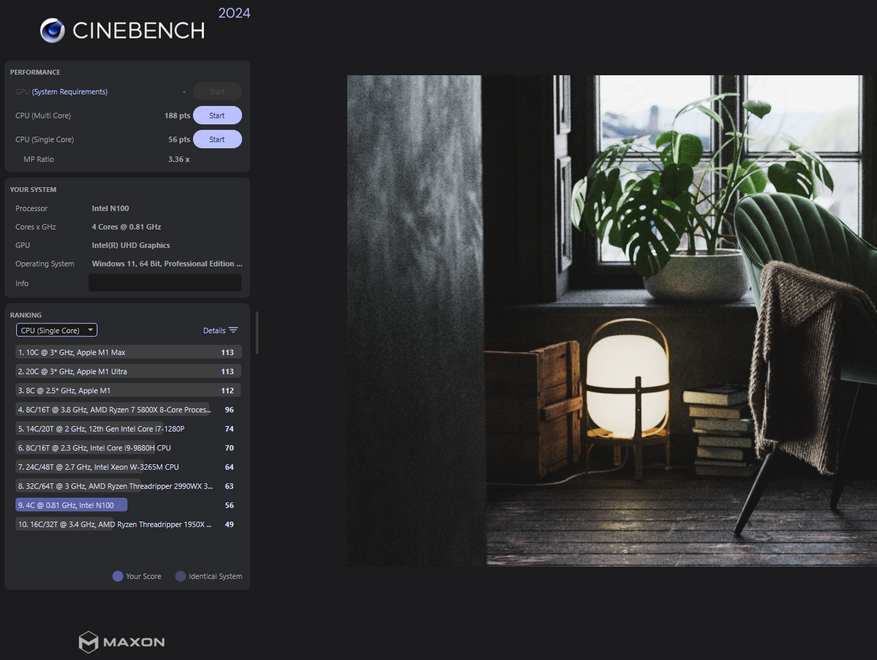Select the AMD Ryzen 7 5800X row
877x660 pixels.
tap(129, 409)
